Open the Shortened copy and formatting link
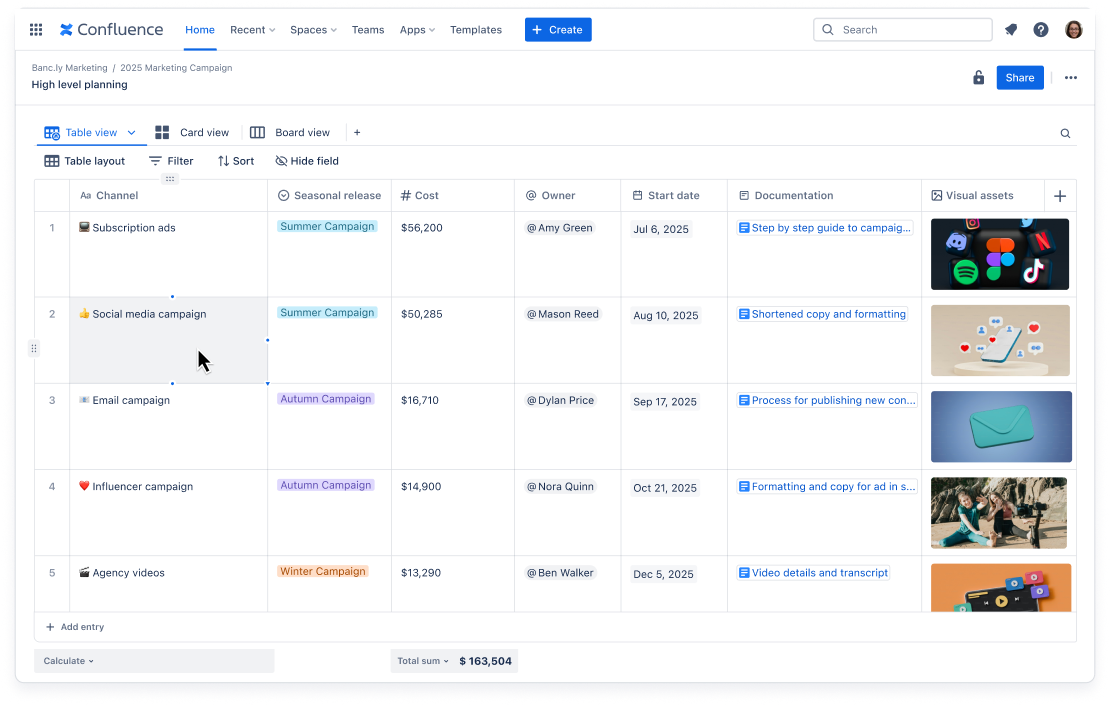 [x=828, y=314]
